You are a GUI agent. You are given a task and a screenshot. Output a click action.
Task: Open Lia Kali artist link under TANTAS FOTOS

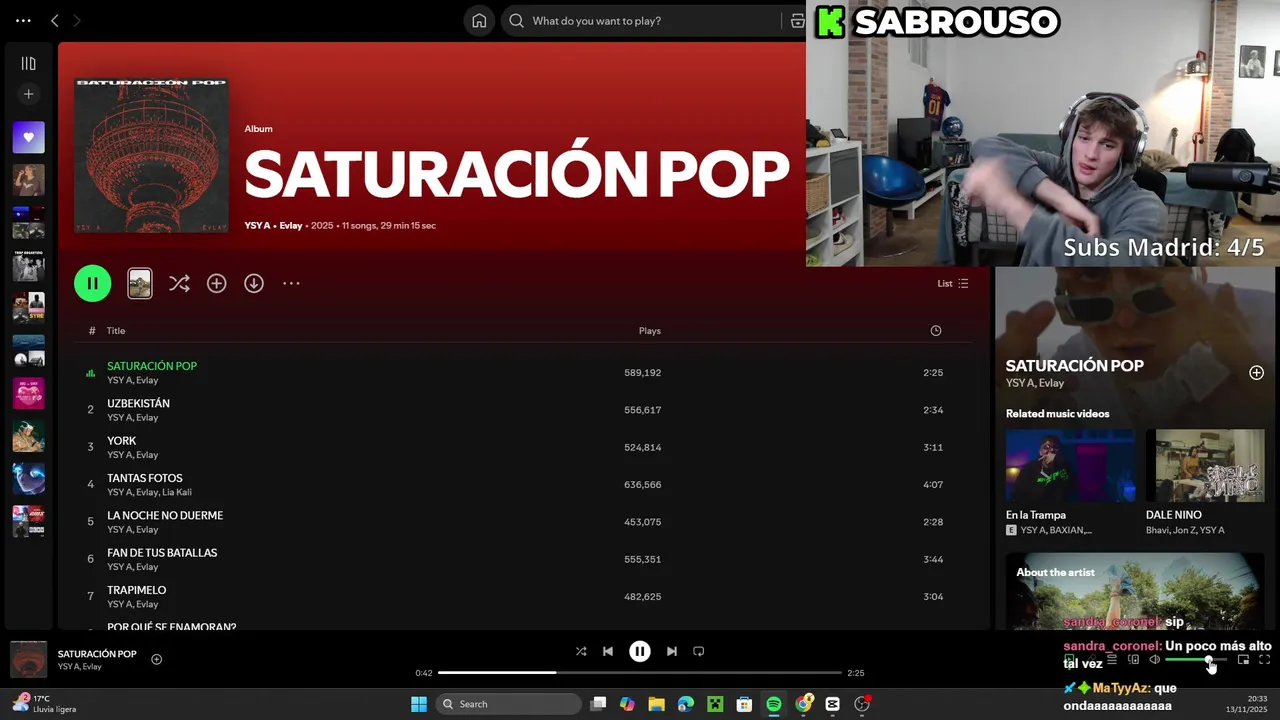coord(177,492)
